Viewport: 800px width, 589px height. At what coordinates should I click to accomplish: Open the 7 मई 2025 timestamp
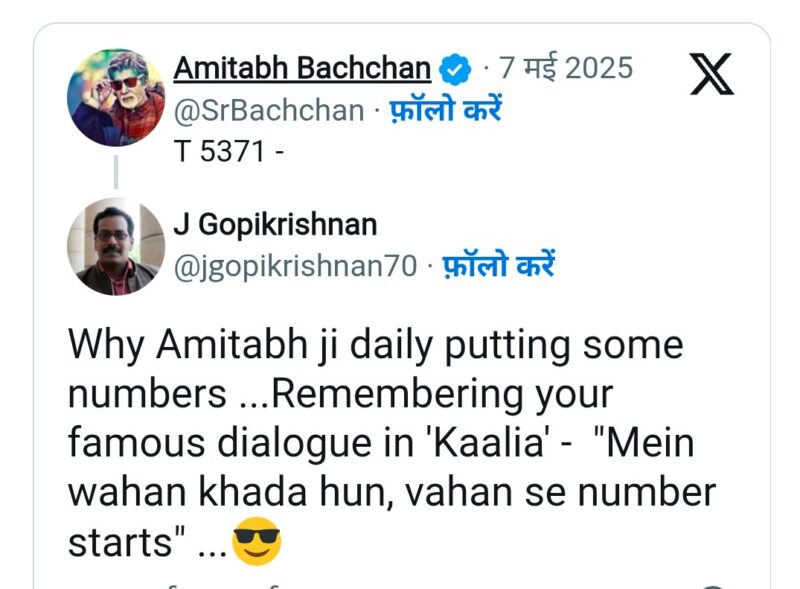566,67
